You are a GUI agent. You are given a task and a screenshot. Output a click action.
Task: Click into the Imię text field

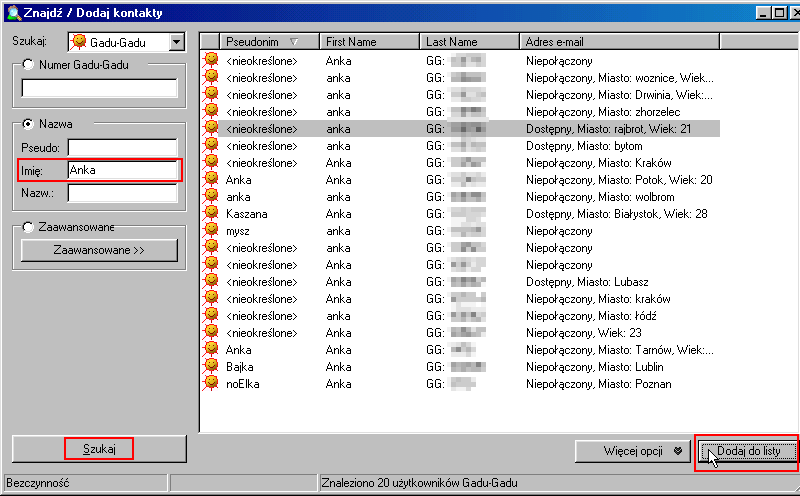pyautogui.click(x=122, y=170)
